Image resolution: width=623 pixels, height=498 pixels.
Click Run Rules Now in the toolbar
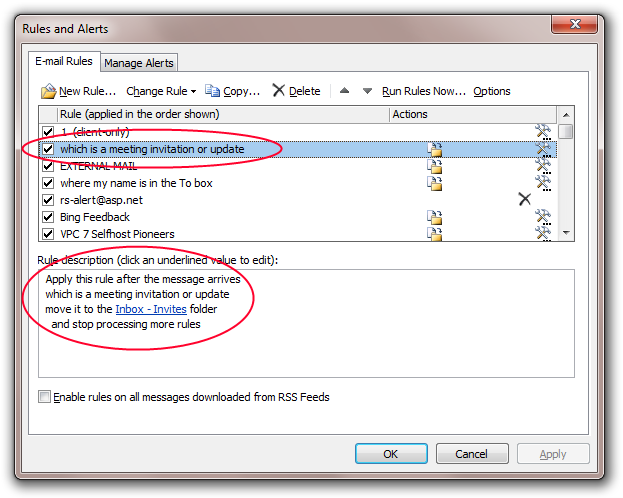[x=424, y=91]
